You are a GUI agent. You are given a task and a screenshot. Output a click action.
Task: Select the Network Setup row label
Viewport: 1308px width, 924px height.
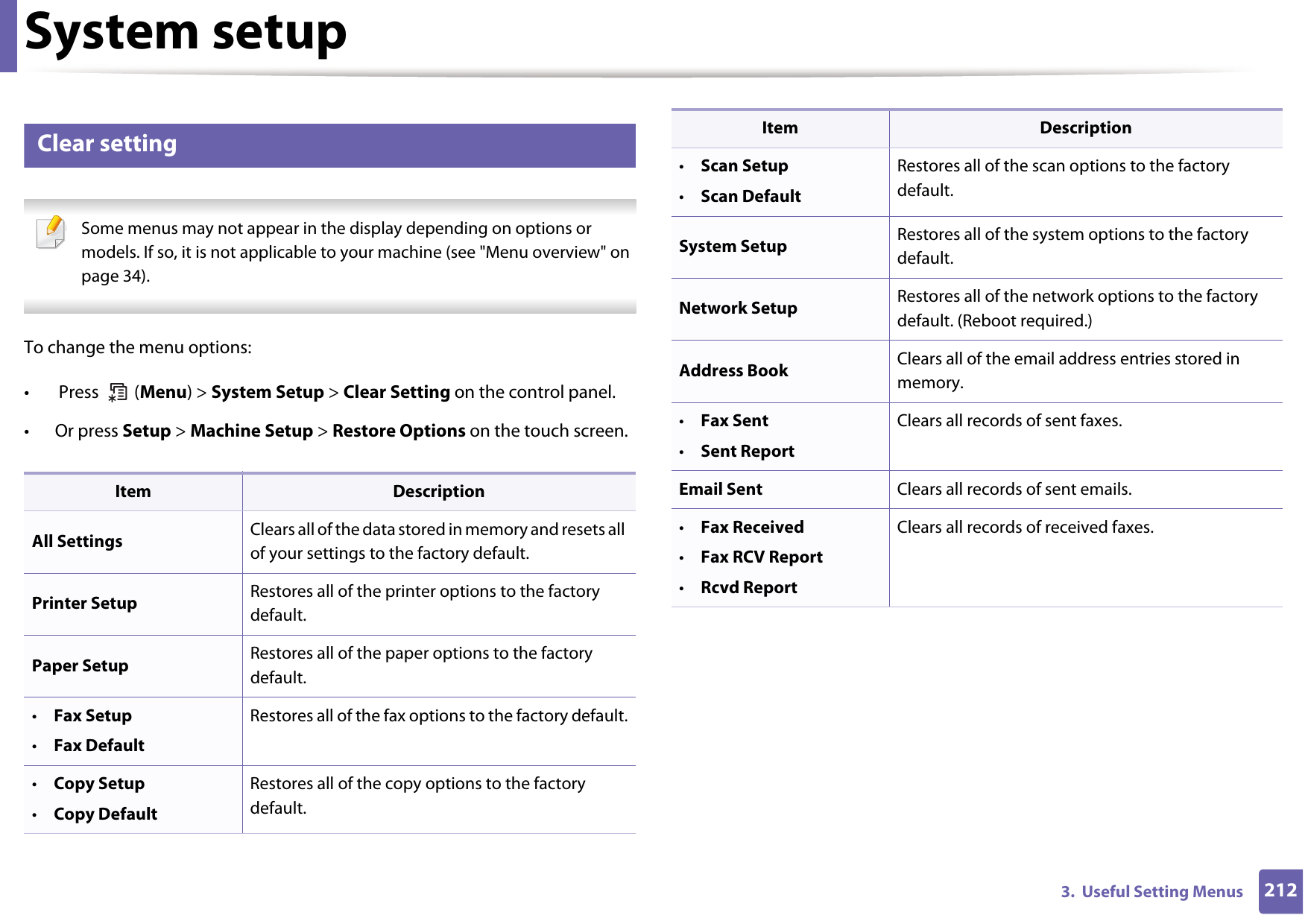coord(737,308)
